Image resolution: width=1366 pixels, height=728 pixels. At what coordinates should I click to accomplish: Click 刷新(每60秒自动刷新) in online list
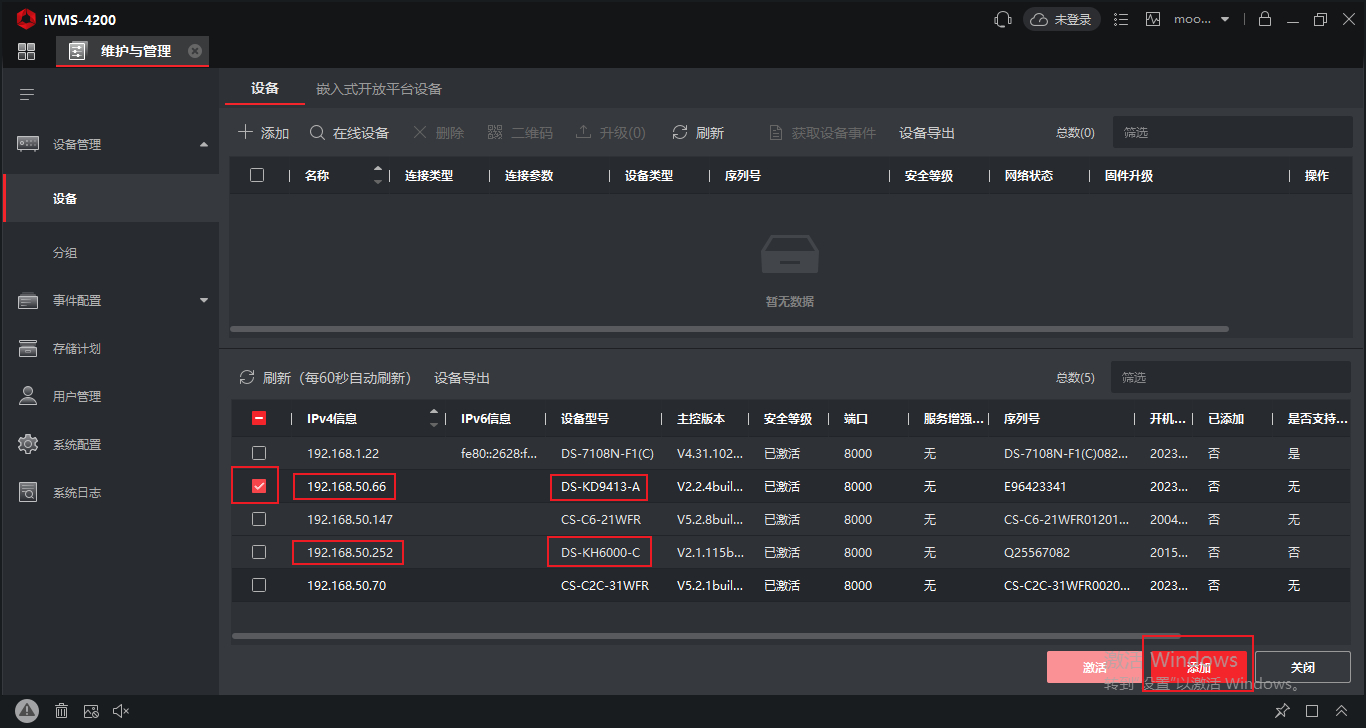tap(325, 378)
